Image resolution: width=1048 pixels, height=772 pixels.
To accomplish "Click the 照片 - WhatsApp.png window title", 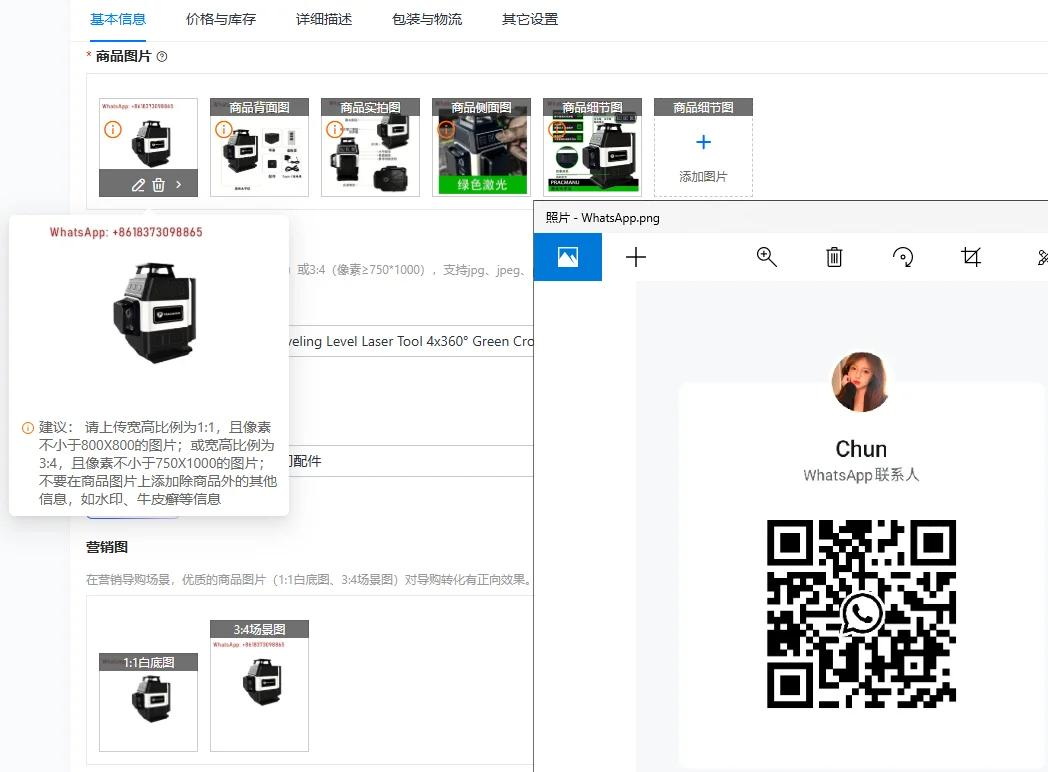I will pos(602,218).
